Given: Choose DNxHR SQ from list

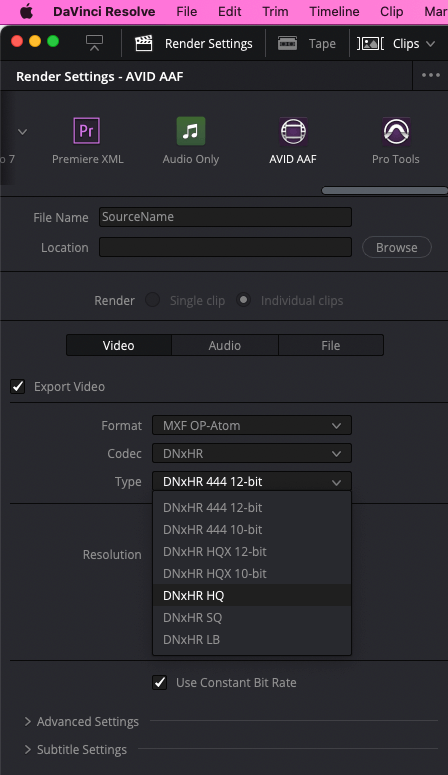Looking at the screenshot, I should click(252, 617).
